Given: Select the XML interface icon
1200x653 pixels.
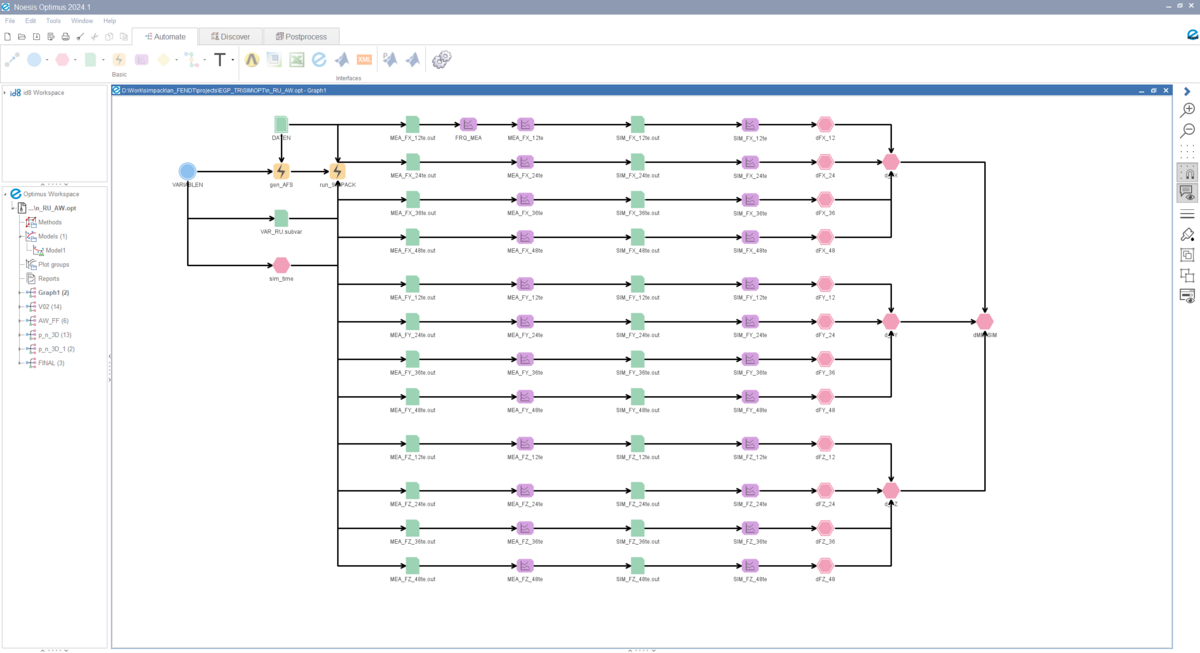Looking at the screenshot, I should pyautogui.click(x=364, y=60).
